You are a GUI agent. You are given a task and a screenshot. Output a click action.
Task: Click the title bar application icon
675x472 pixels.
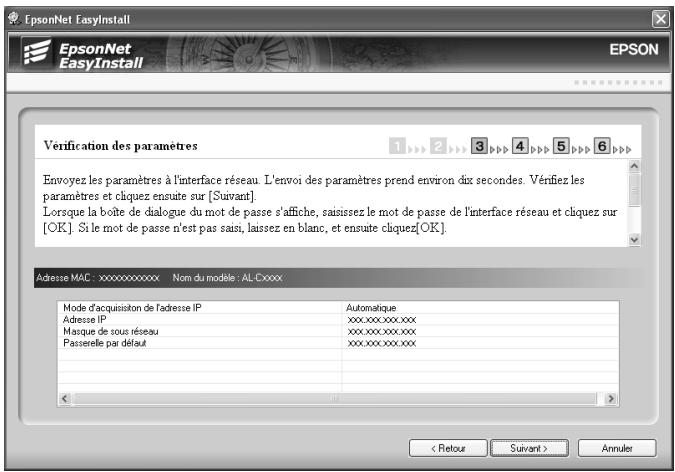coord(15,19)
